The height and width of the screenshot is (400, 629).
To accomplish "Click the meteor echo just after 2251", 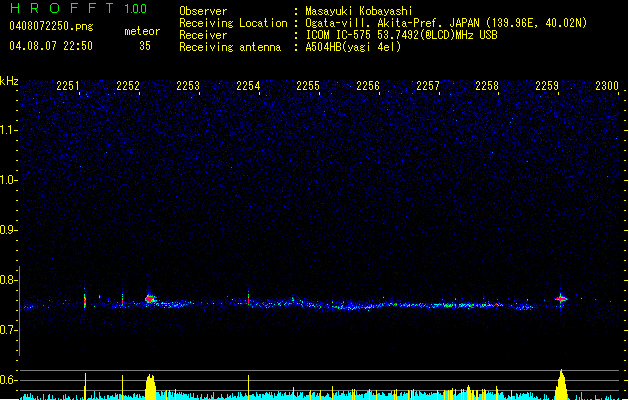I will (x=85, y=300).
